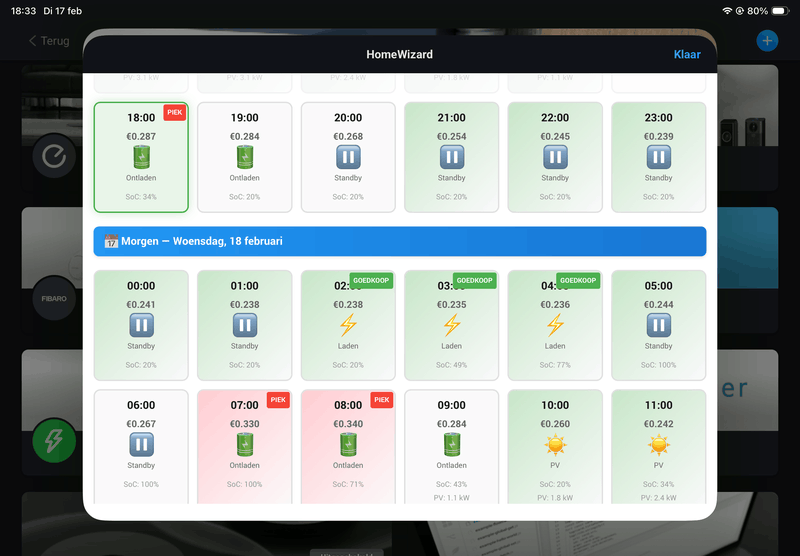Tap the GOEDKOOP badge on 02:00

coord(371,281)
